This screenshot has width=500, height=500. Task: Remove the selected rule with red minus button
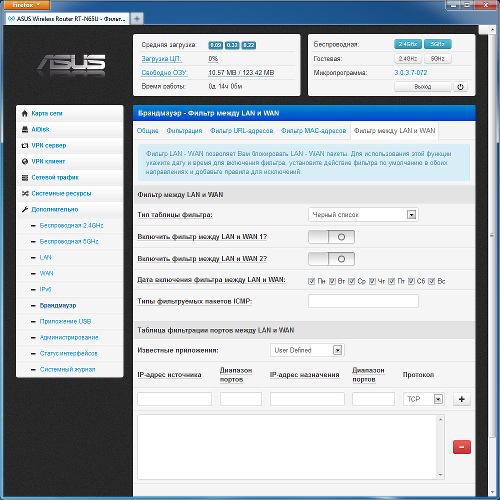pyautogui.click(x=462, y=447)
